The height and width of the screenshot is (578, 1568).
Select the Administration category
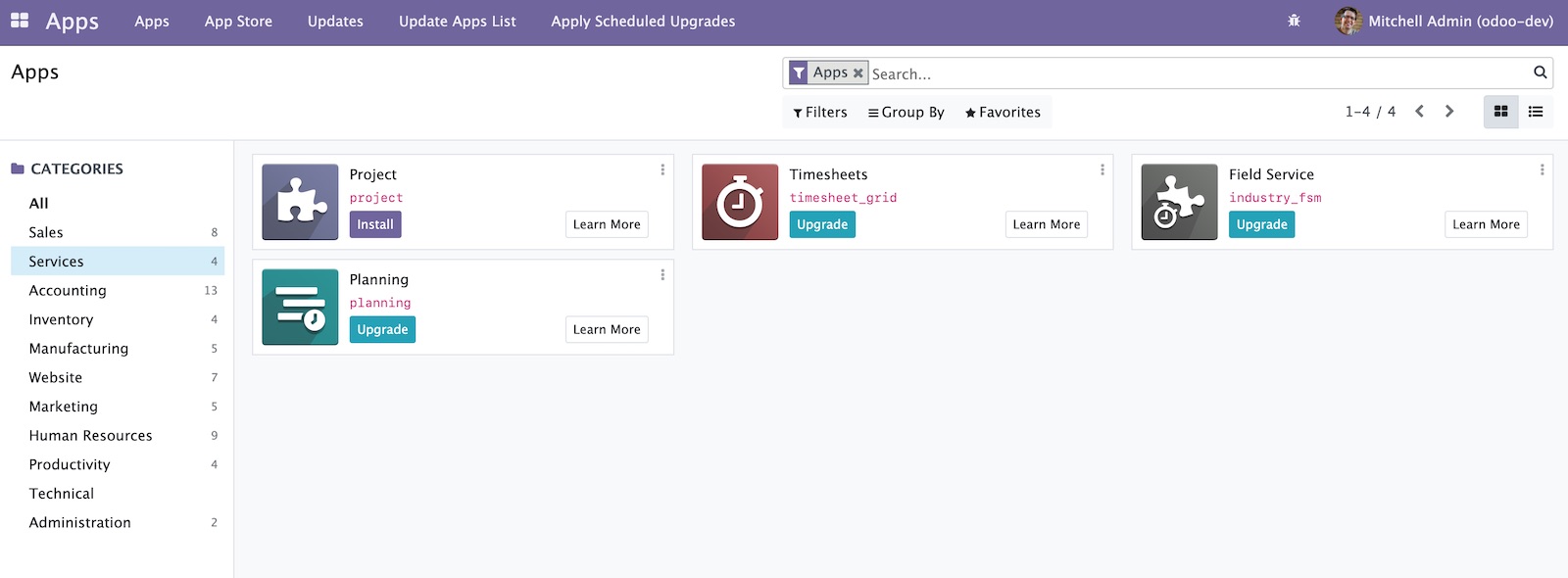118,523
